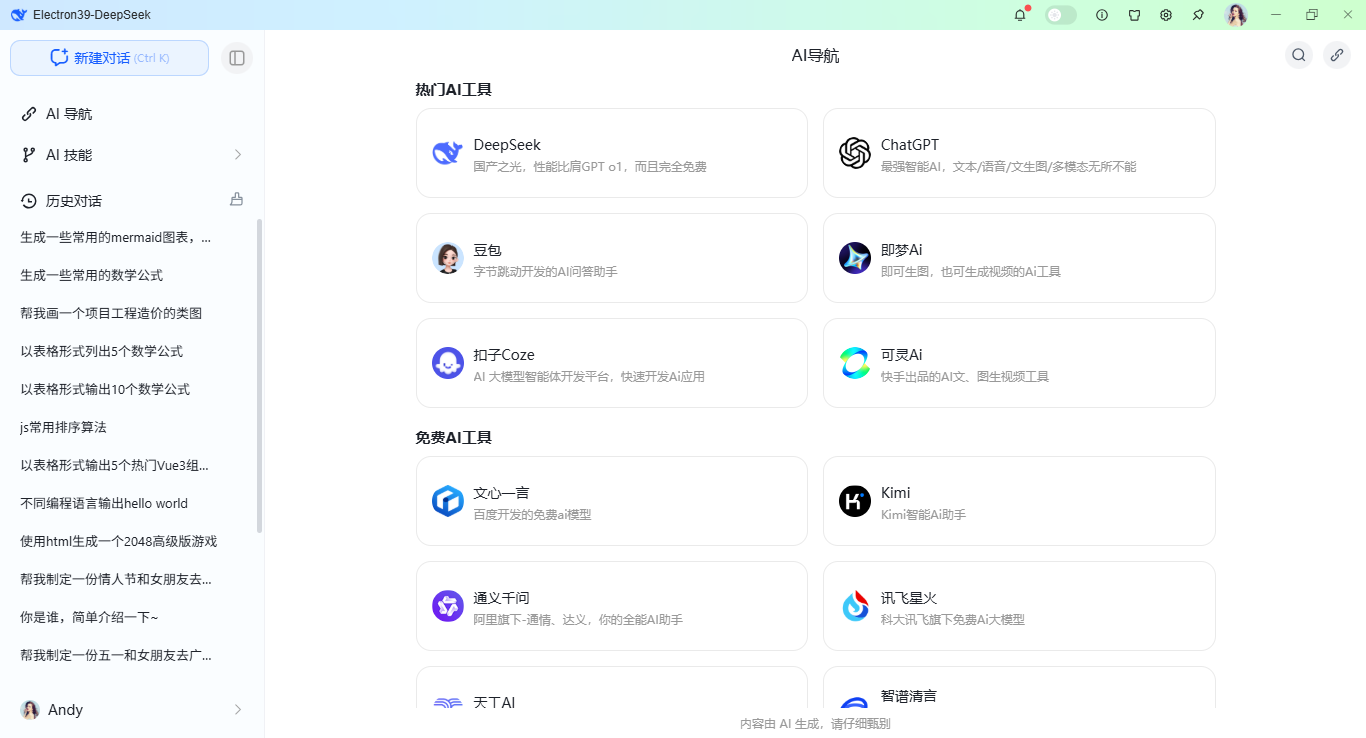The height and width of the screenshot is (738, 1366).
Task: Click the Kimi logo icon
Action: coord(855,501)
